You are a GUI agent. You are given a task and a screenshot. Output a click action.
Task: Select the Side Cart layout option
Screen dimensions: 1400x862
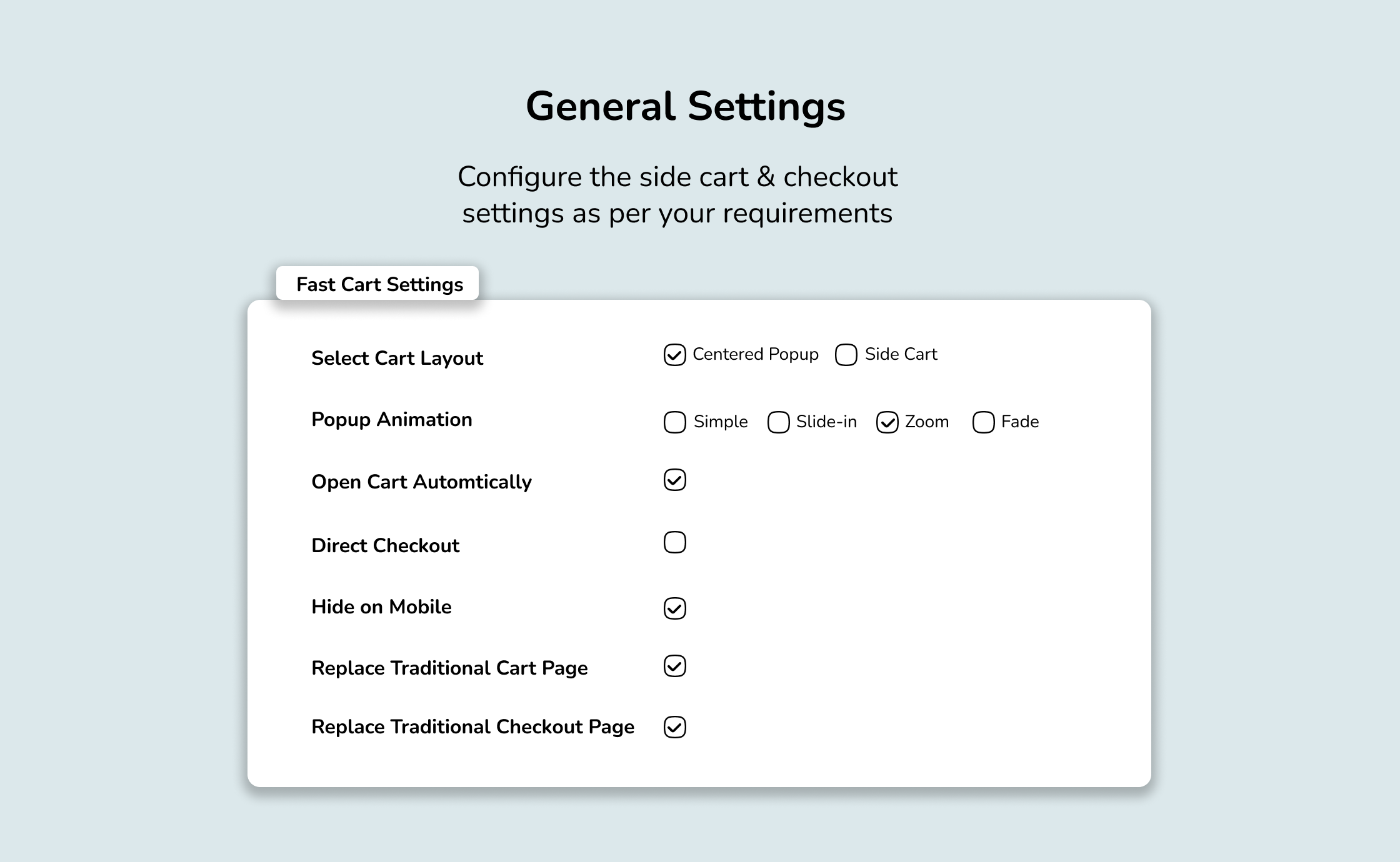pos(846,355)
